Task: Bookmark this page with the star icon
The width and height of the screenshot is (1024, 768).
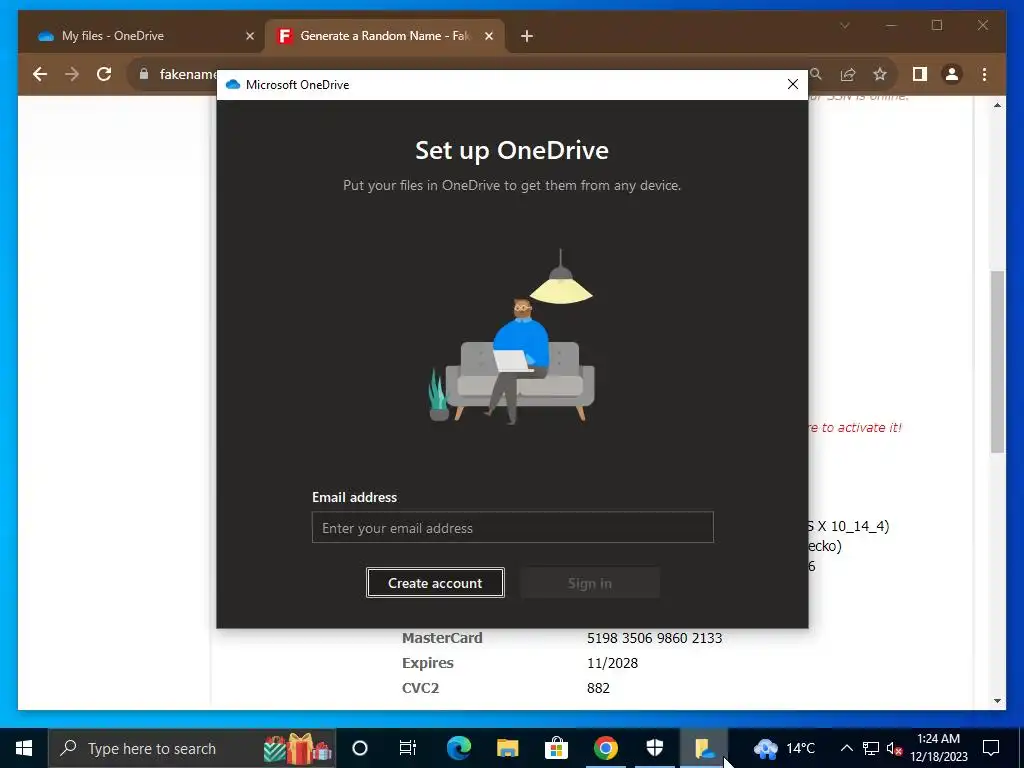Action: click(880, 74)
